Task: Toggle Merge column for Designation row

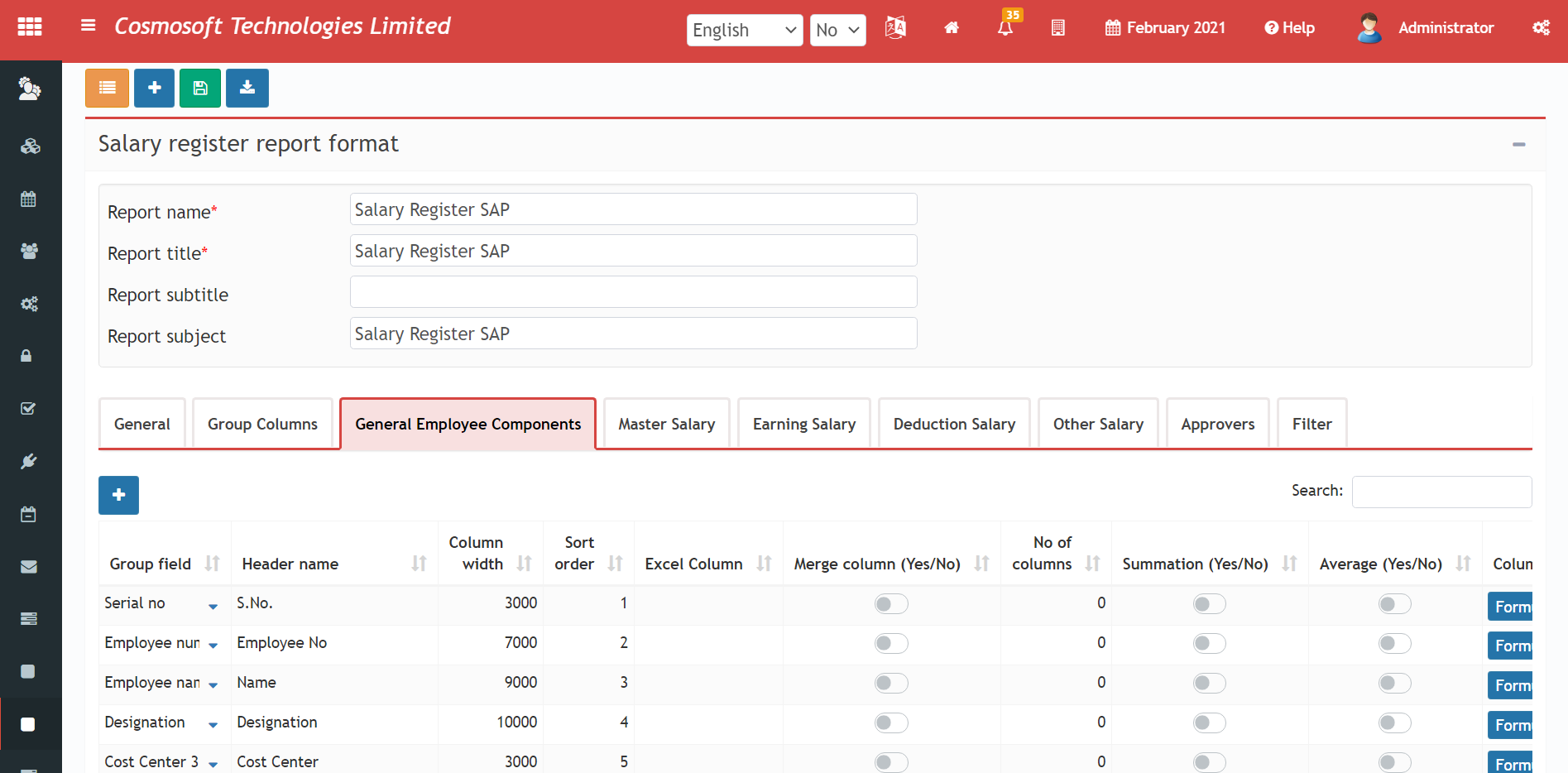Action: pos(891,723)
